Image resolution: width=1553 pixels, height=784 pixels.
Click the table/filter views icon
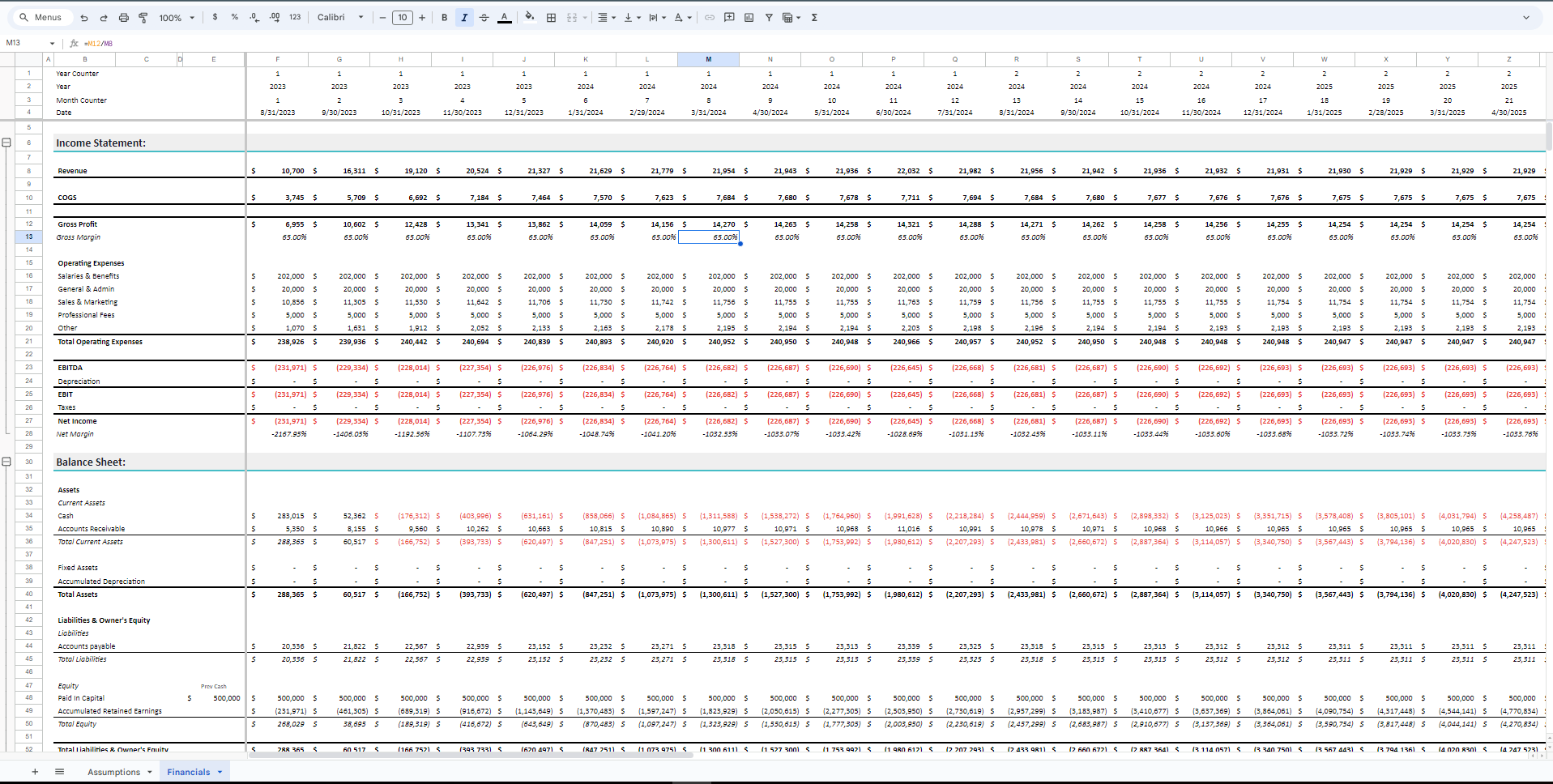787,17
